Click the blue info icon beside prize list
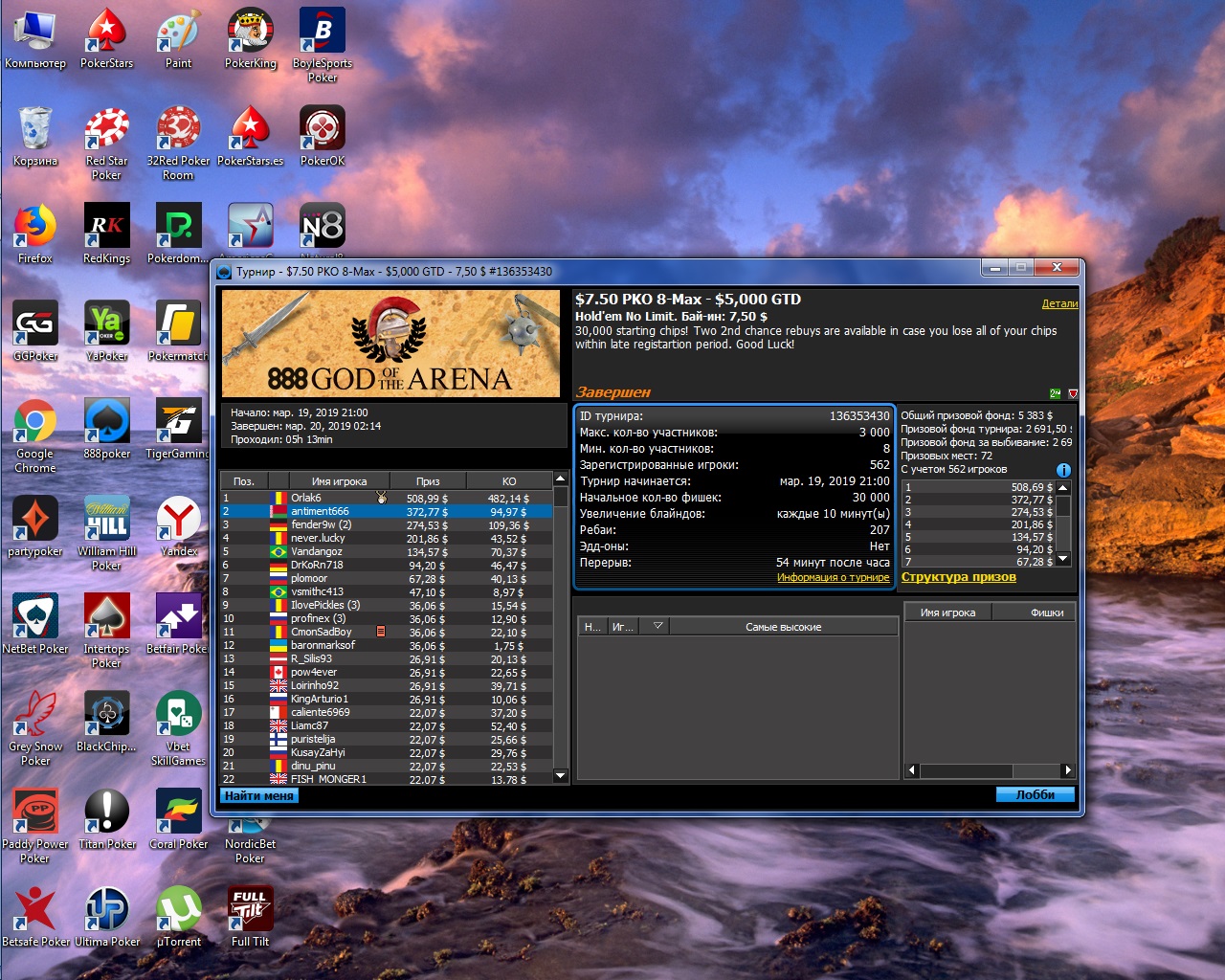Viewport: 1225px width, 980px height. (1062, 470)
